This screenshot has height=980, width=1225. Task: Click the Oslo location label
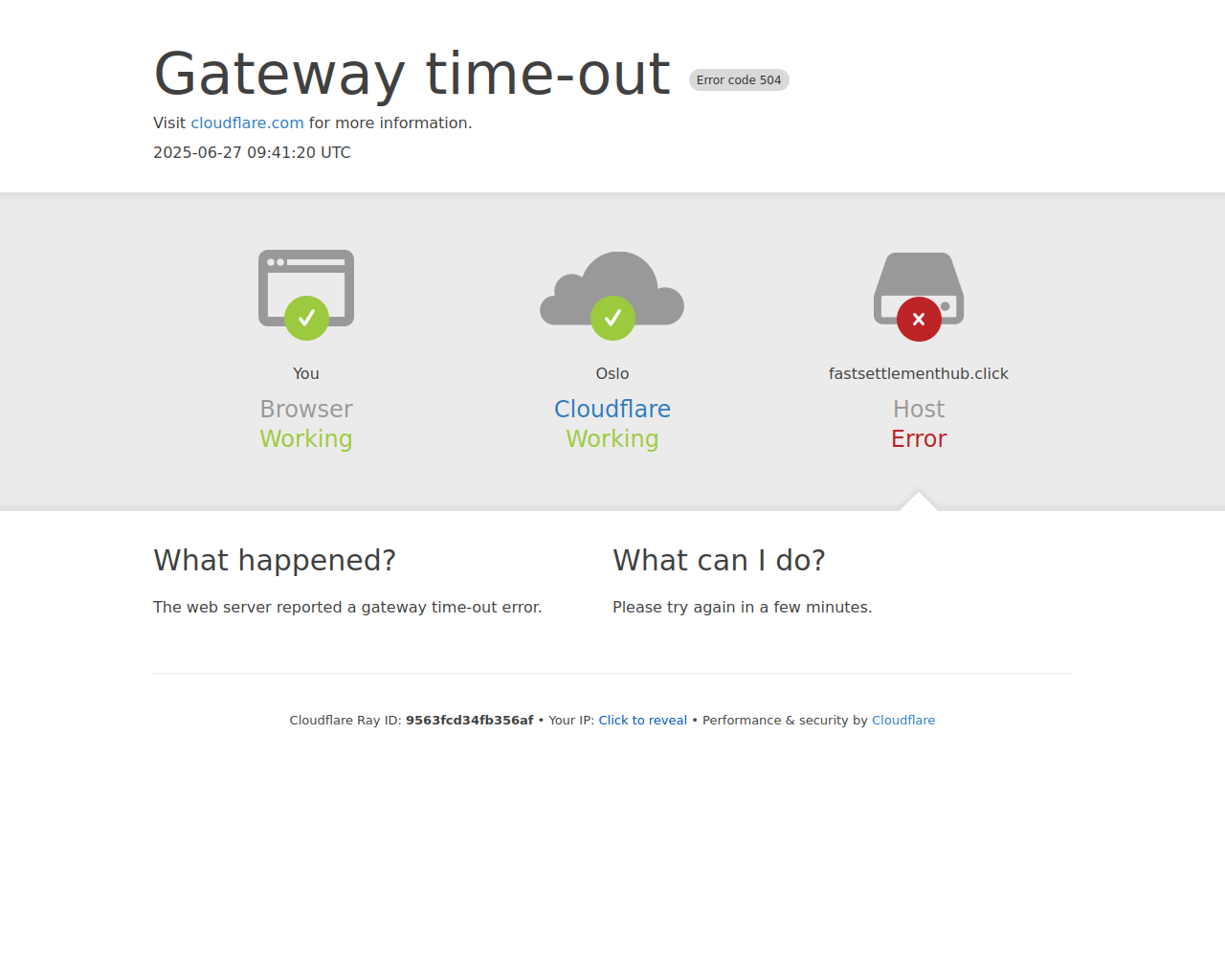pyautogui.click(x=612, y=373)
